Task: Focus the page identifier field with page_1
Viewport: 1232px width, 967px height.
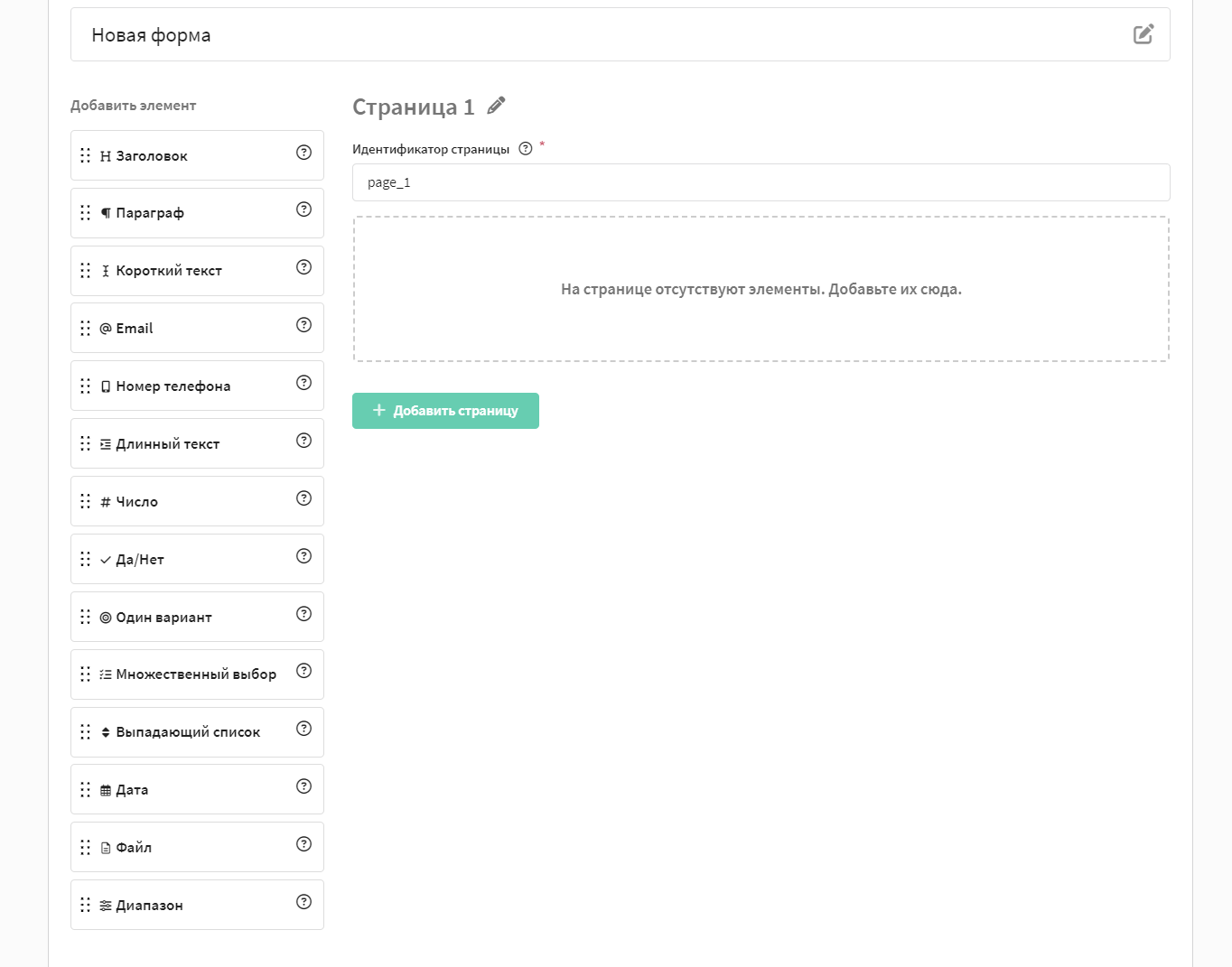Action: (761, 182)
